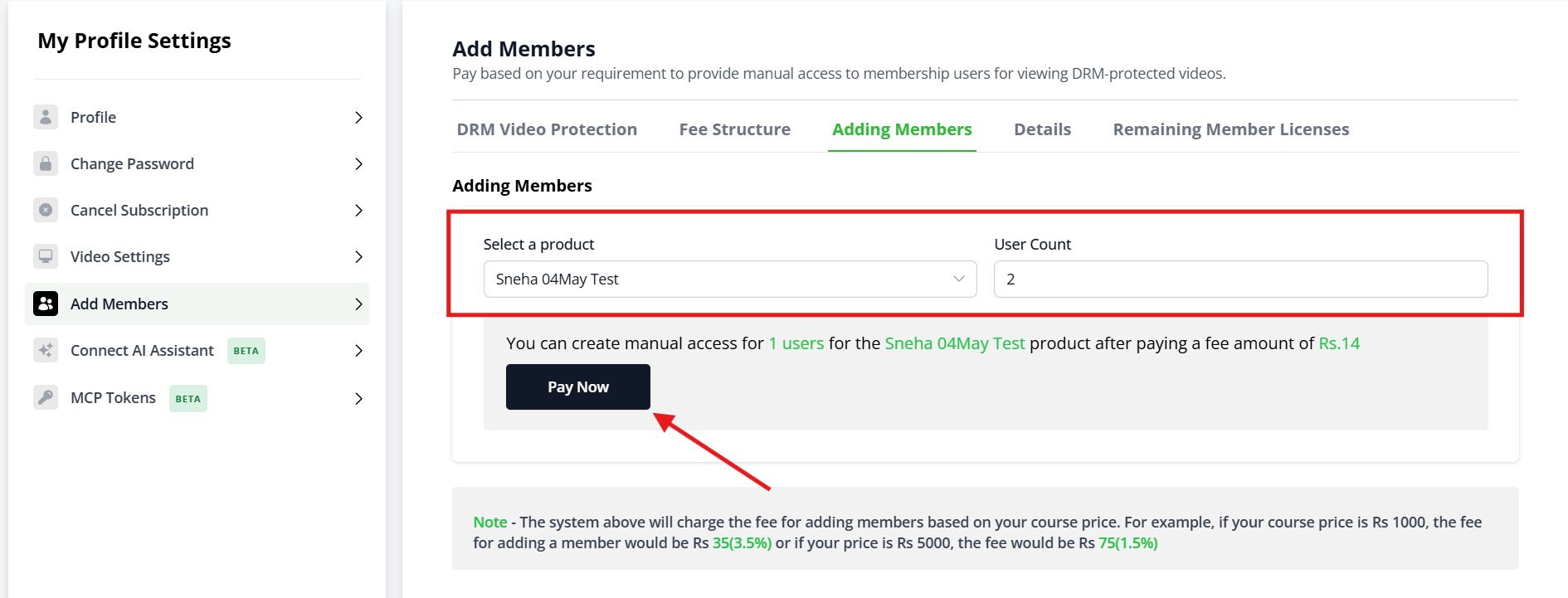Viewport: 1568px width, 598px height.
Task: Click the Pay Now button
Action: [x=578, y=387]
